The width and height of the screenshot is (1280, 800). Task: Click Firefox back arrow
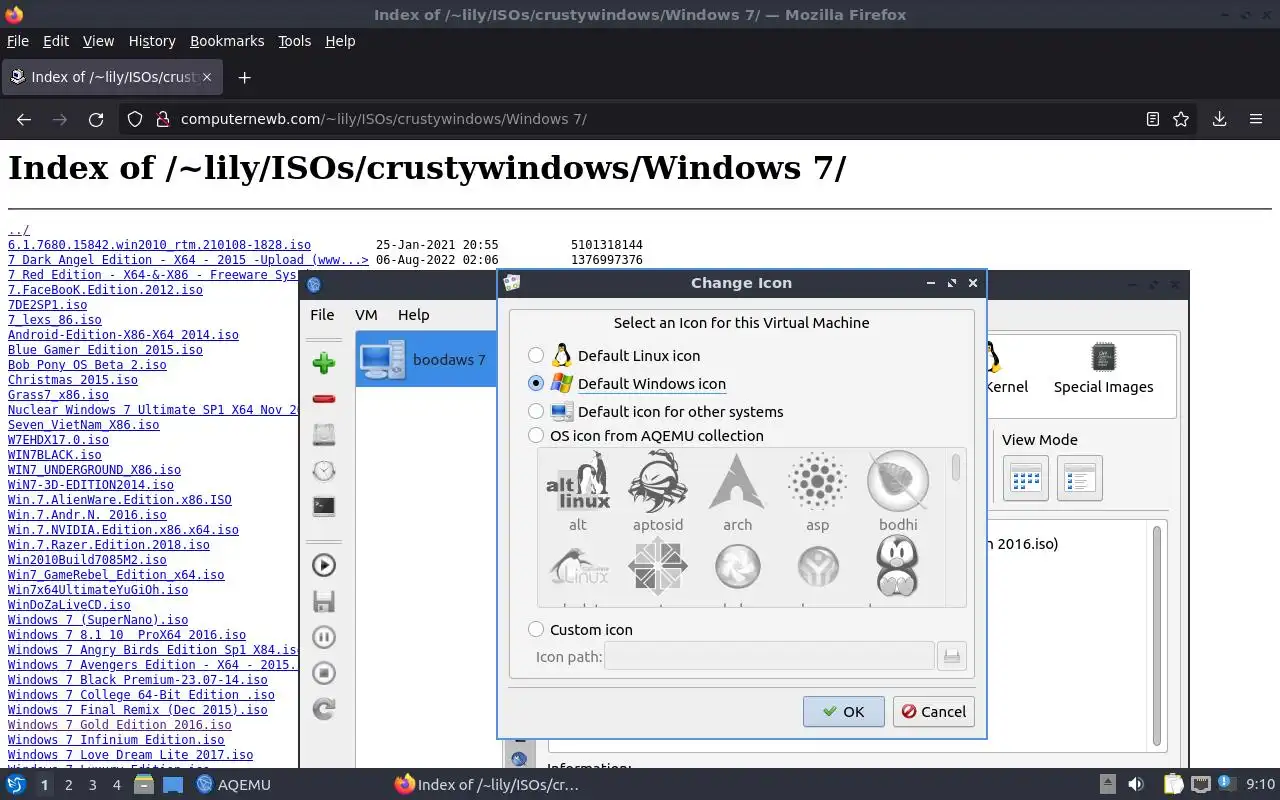24,119
